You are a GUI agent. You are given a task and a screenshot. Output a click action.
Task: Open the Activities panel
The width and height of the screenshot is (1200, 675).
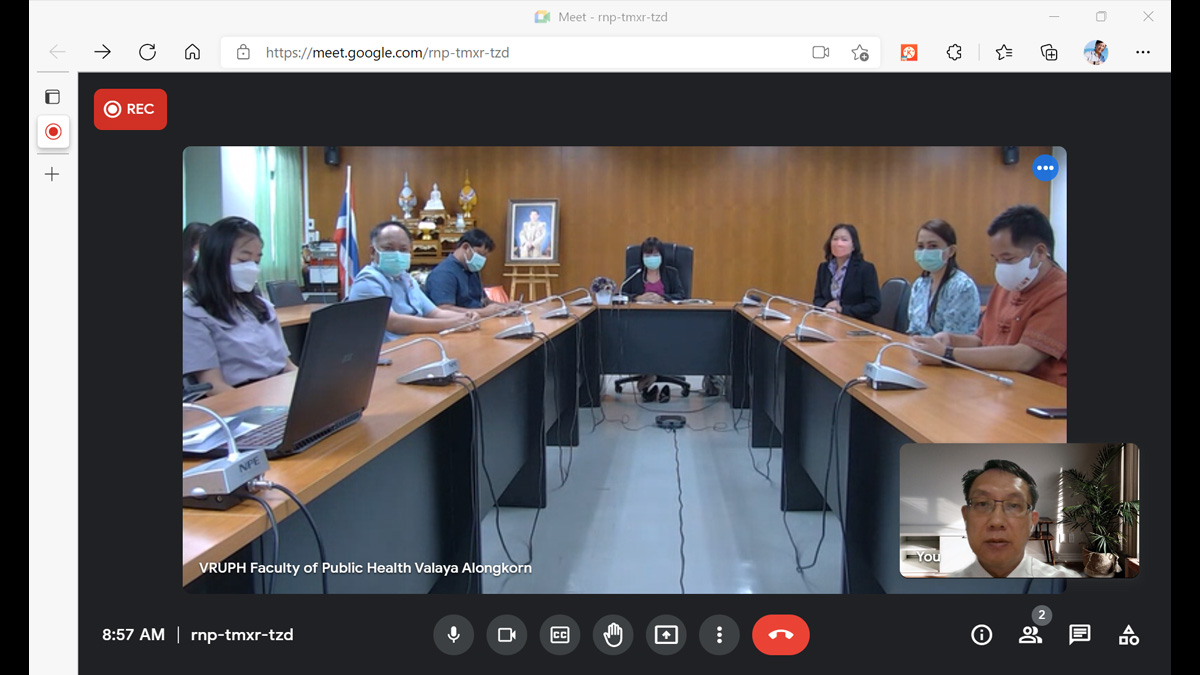(x=1128, y=635)
